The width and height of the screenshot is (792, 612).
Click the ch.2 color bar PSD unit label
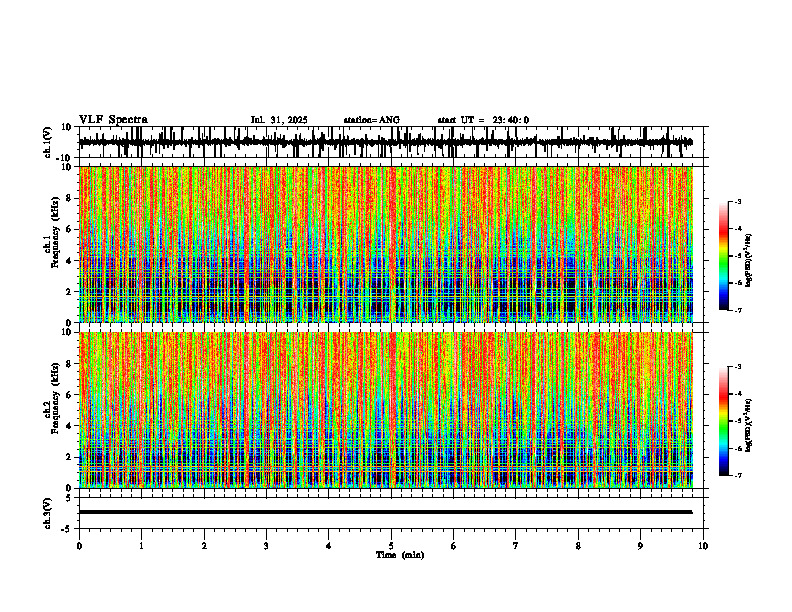[749, 424]
